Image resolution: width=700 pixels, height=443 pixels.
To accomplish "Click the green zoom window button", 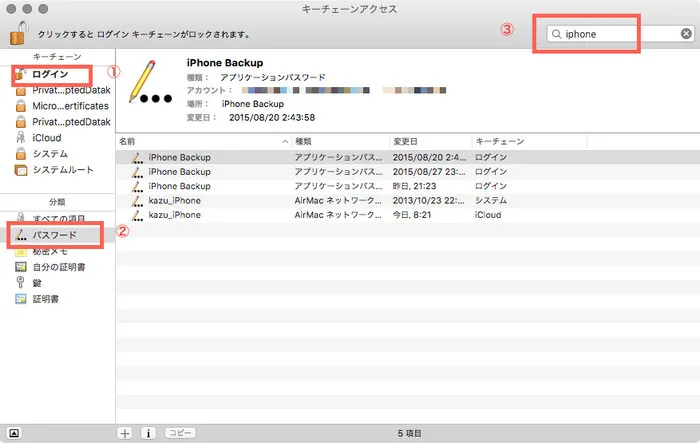I will [43, 9].
